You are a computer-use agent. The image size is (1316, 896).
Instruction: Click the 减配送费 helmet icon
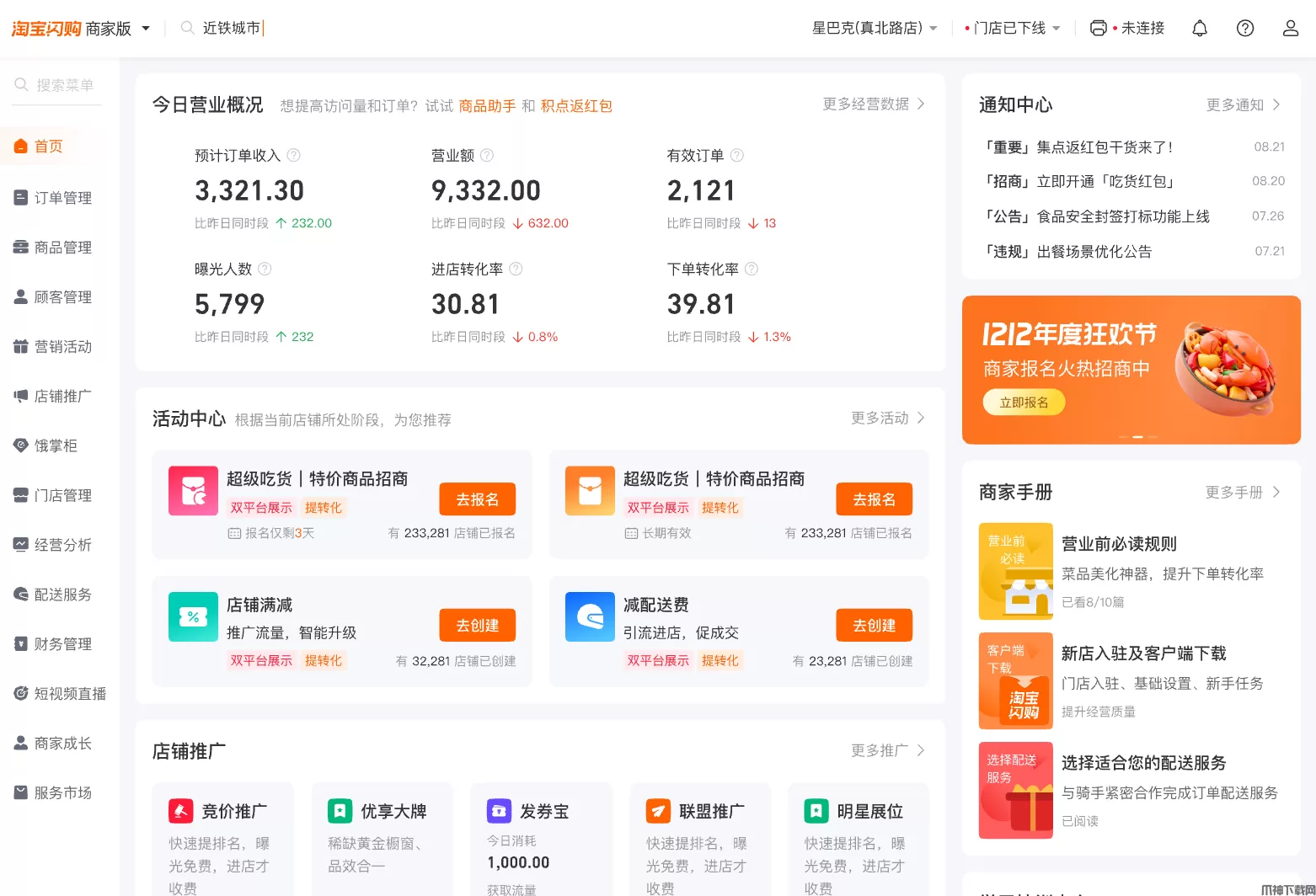tap(590, 617)
